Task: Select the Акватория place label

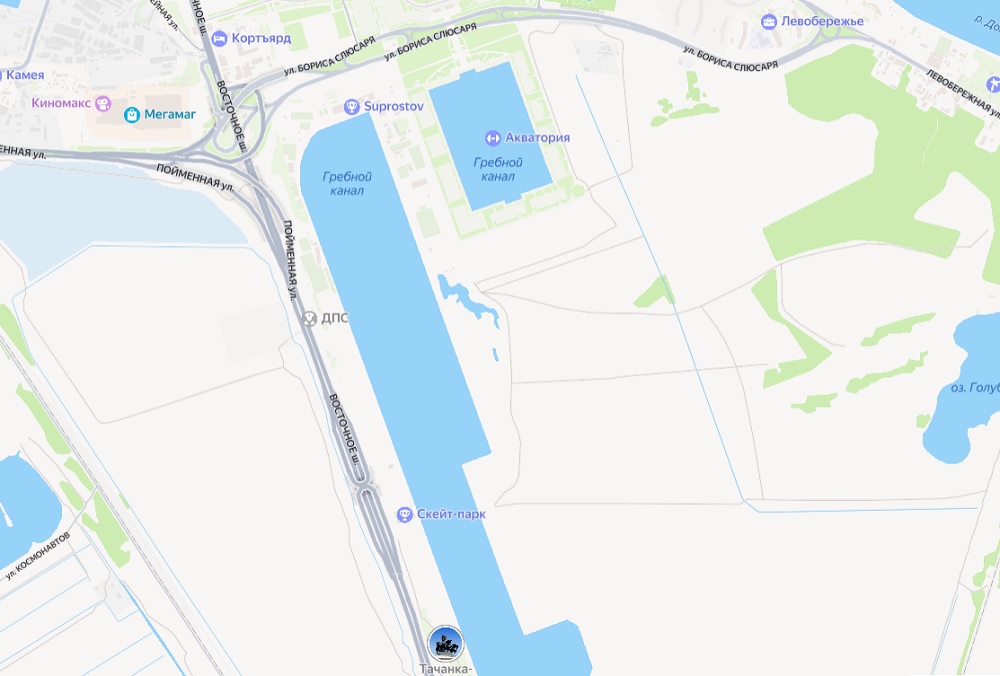Action: point(537,137)
